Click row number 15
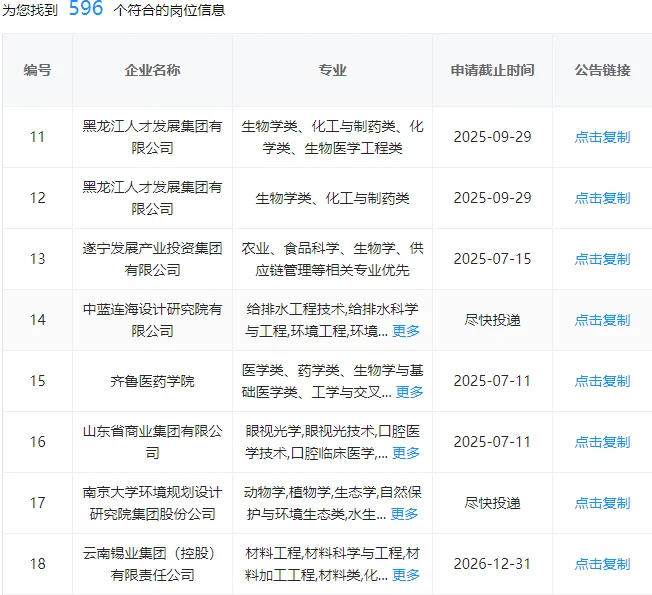 coord(37,381)
